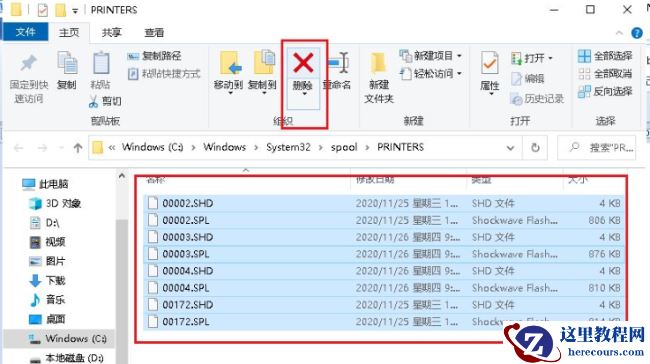This screenshot has width=650, height=364.
Task: Expand hidden path levels in the address bar
Action: click(112, 148)
